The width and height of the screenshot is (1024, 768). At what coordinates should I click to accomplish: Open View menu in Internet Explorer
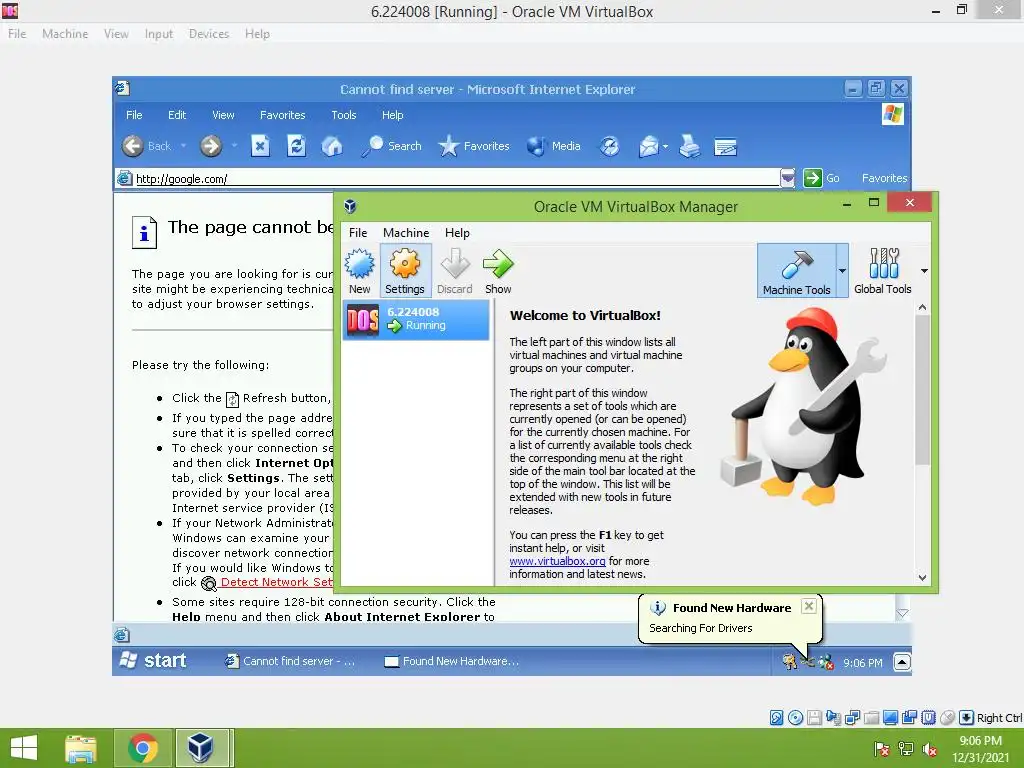[223, 115]
